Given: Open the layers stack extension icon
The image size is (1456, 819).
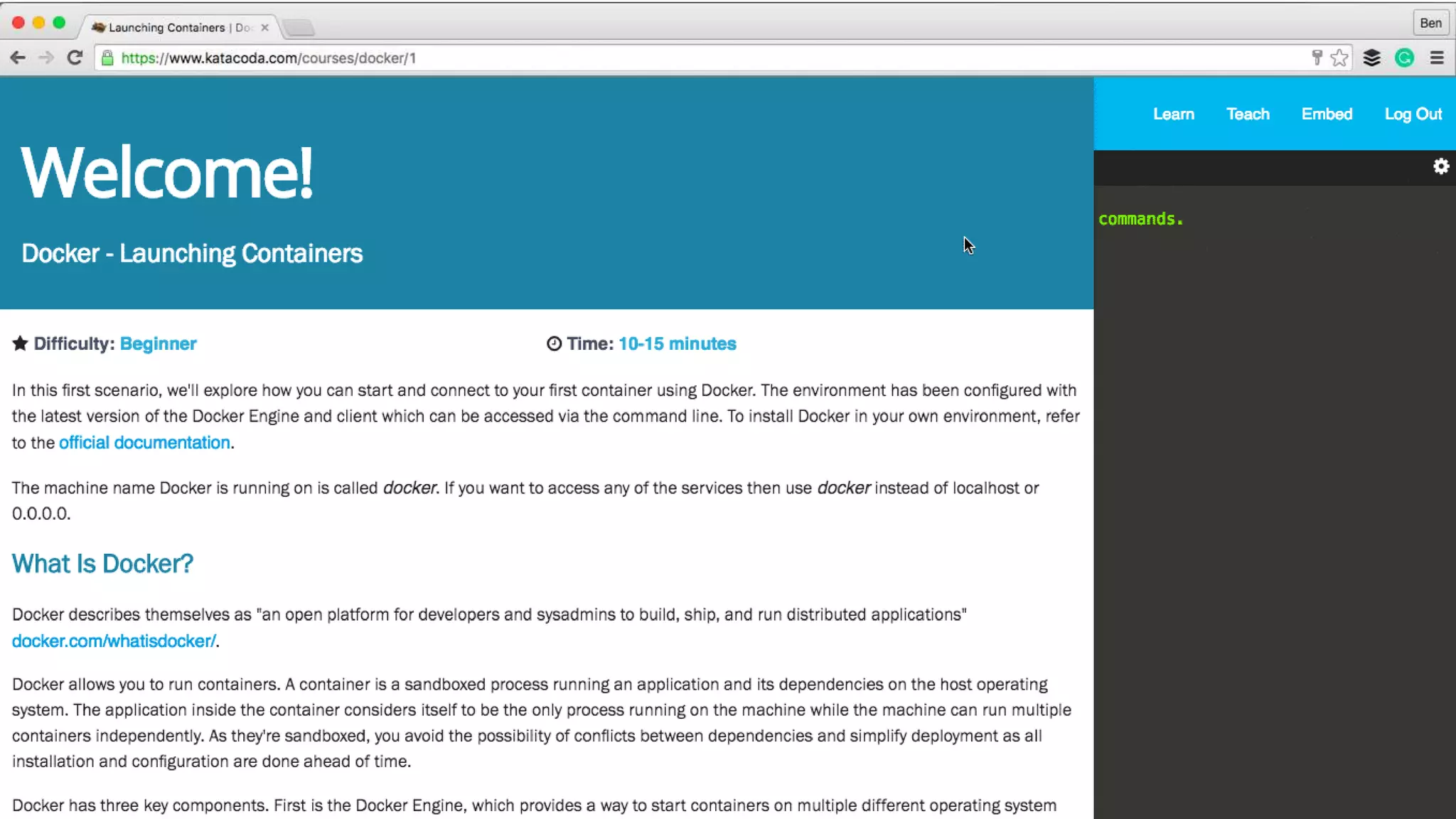Looking at the screenshot, I should (x=1372, y=58).
